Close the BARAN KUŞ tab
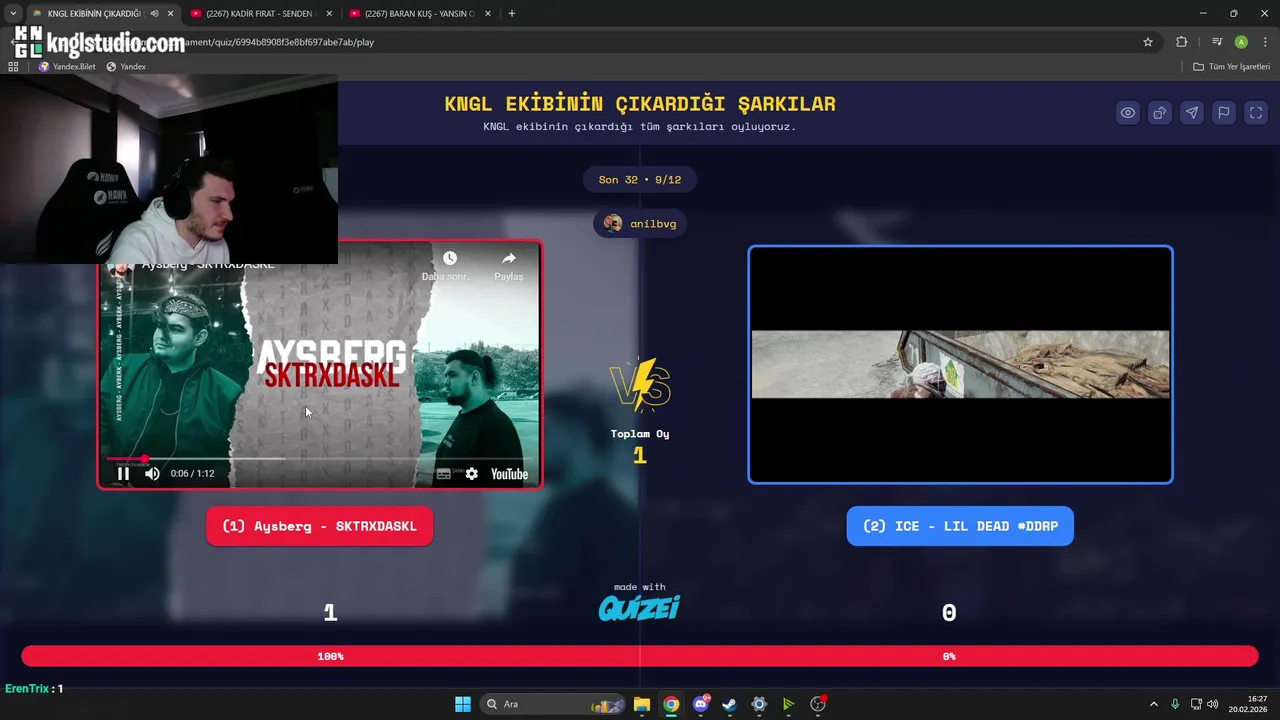The width and height of the screenshot is (1280, 720). 489,13
